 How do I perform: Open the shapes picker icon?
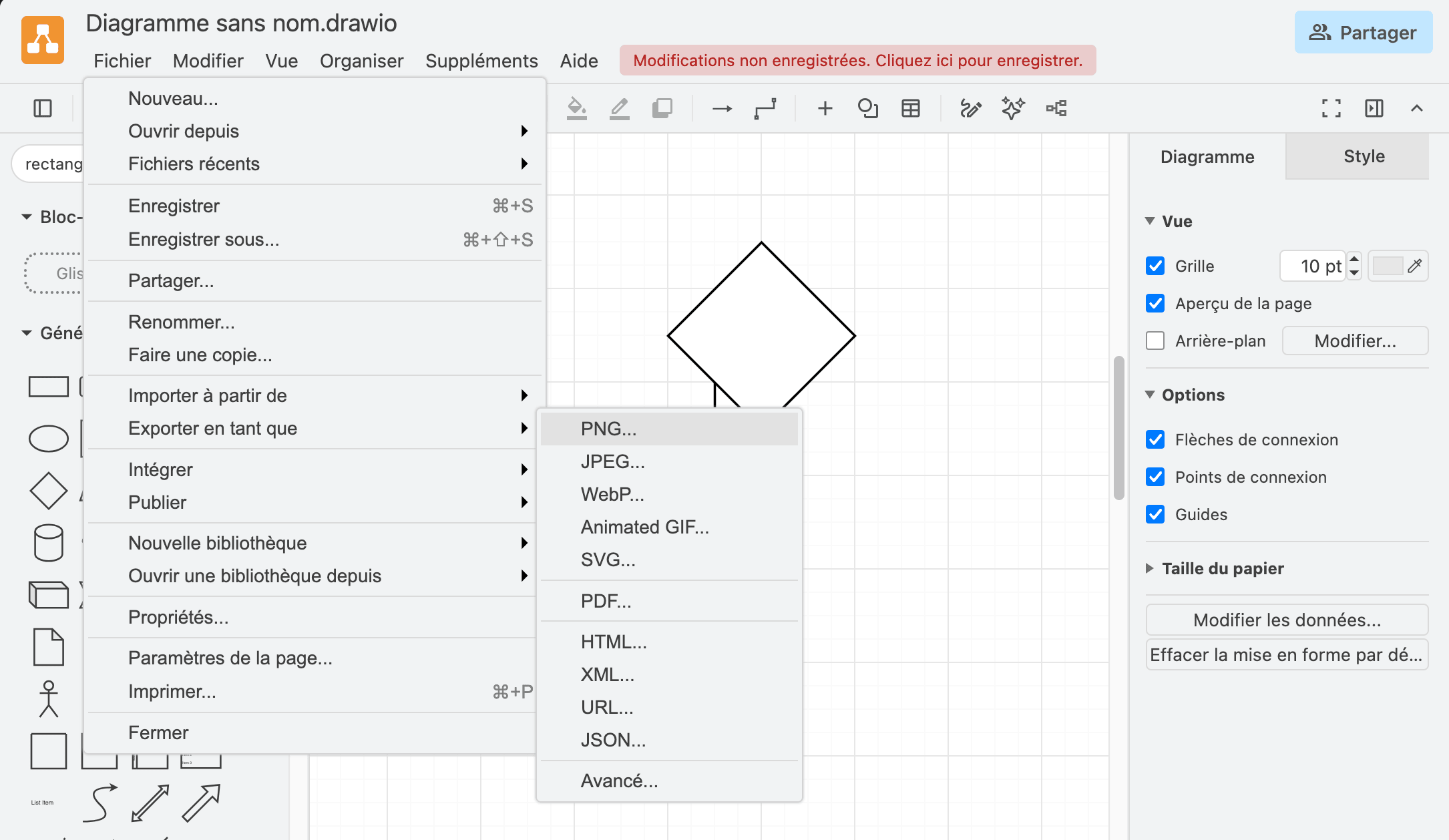867,108
